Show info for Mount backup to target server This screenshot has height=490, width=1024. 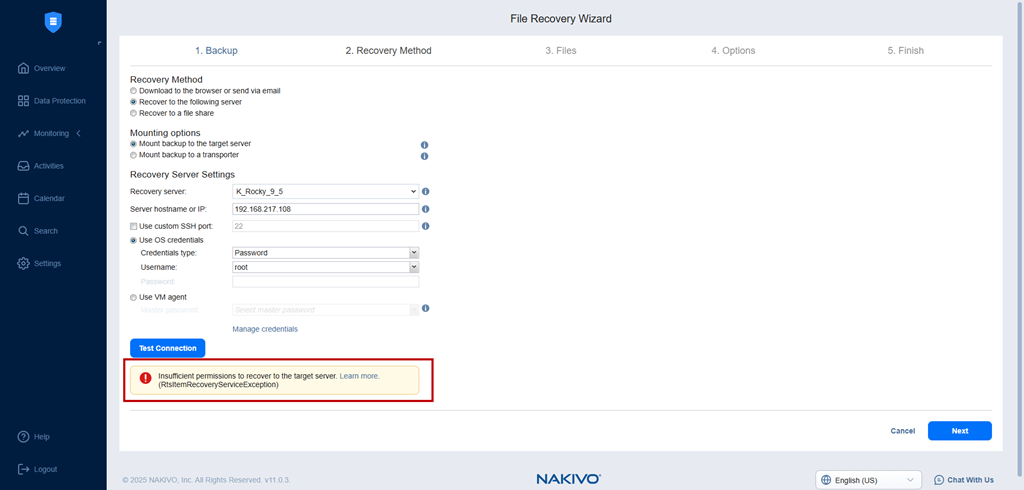[424, 145]
